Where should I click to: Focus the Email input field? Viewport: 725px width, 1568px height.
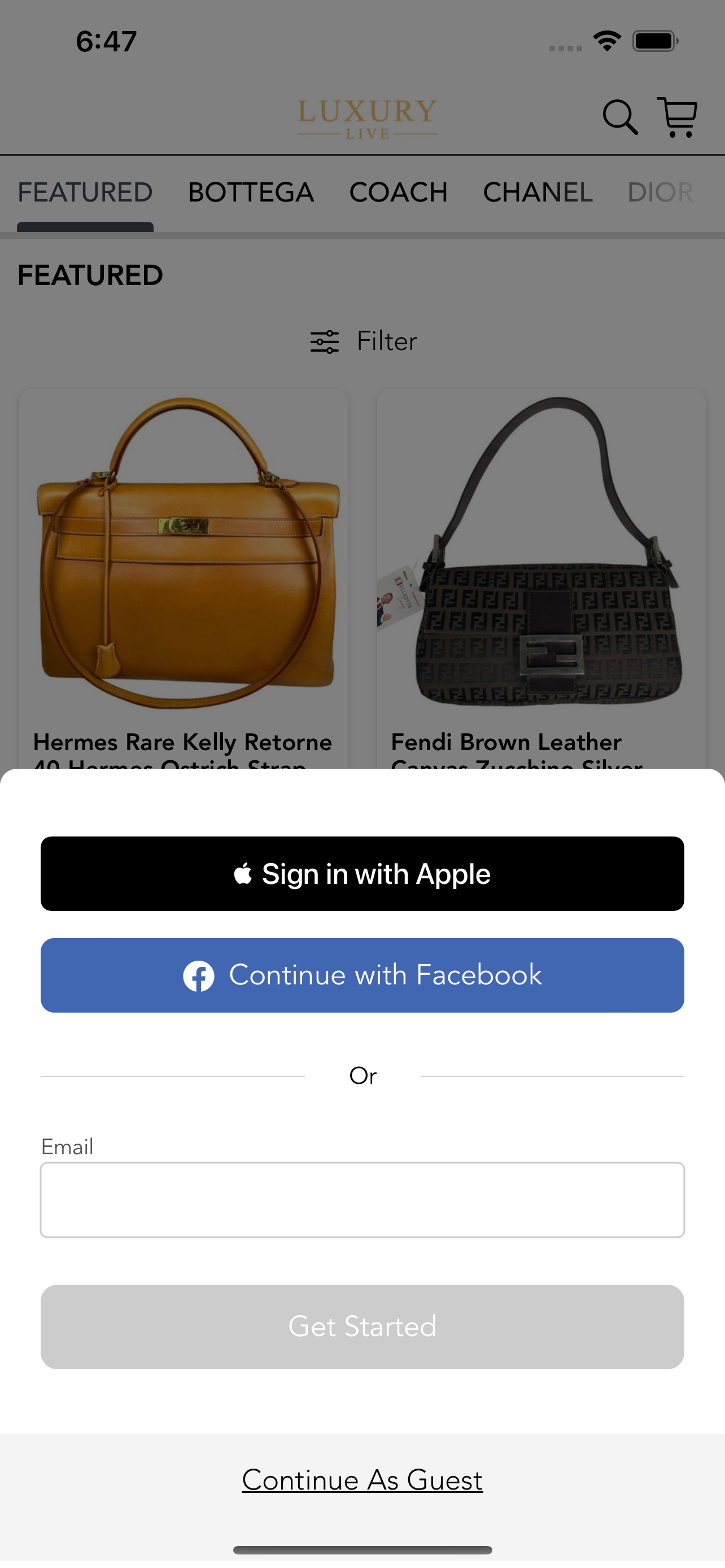362,1201
